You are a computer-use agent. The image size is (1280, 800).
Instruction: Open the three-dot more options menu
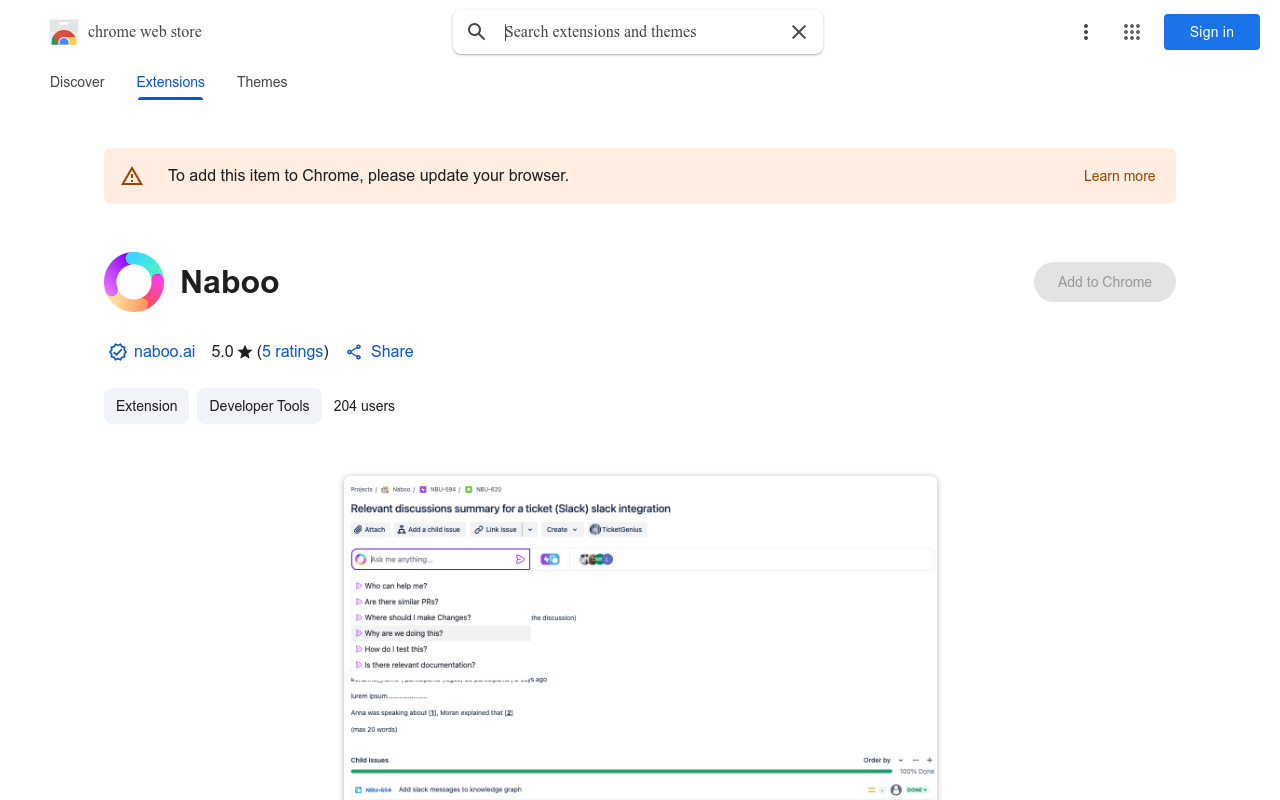[x=1086, y=32]
